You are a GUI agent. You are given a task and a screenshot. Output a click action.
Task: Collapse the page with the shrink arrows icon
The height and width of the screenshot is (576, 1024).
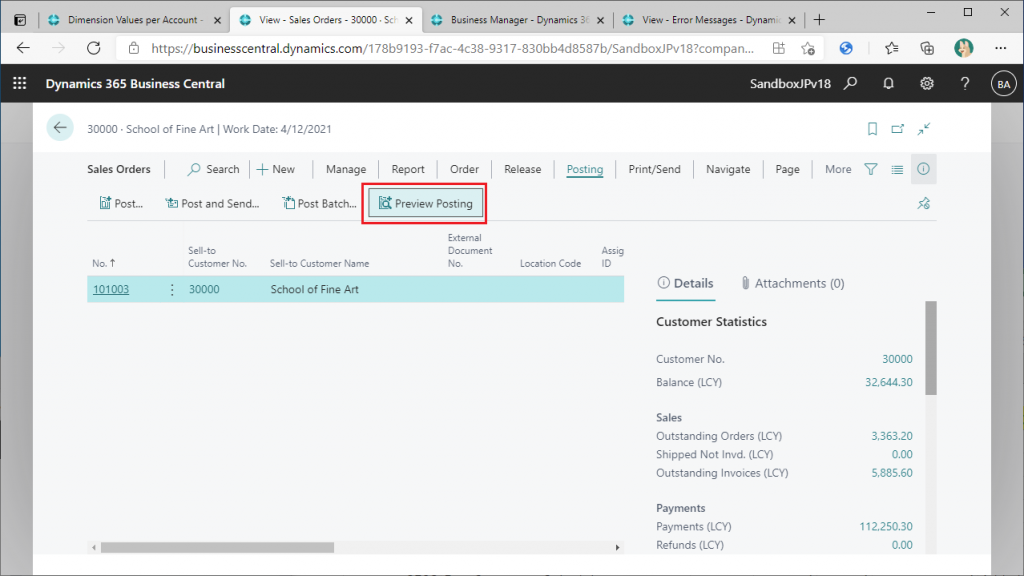click(923, 129)
